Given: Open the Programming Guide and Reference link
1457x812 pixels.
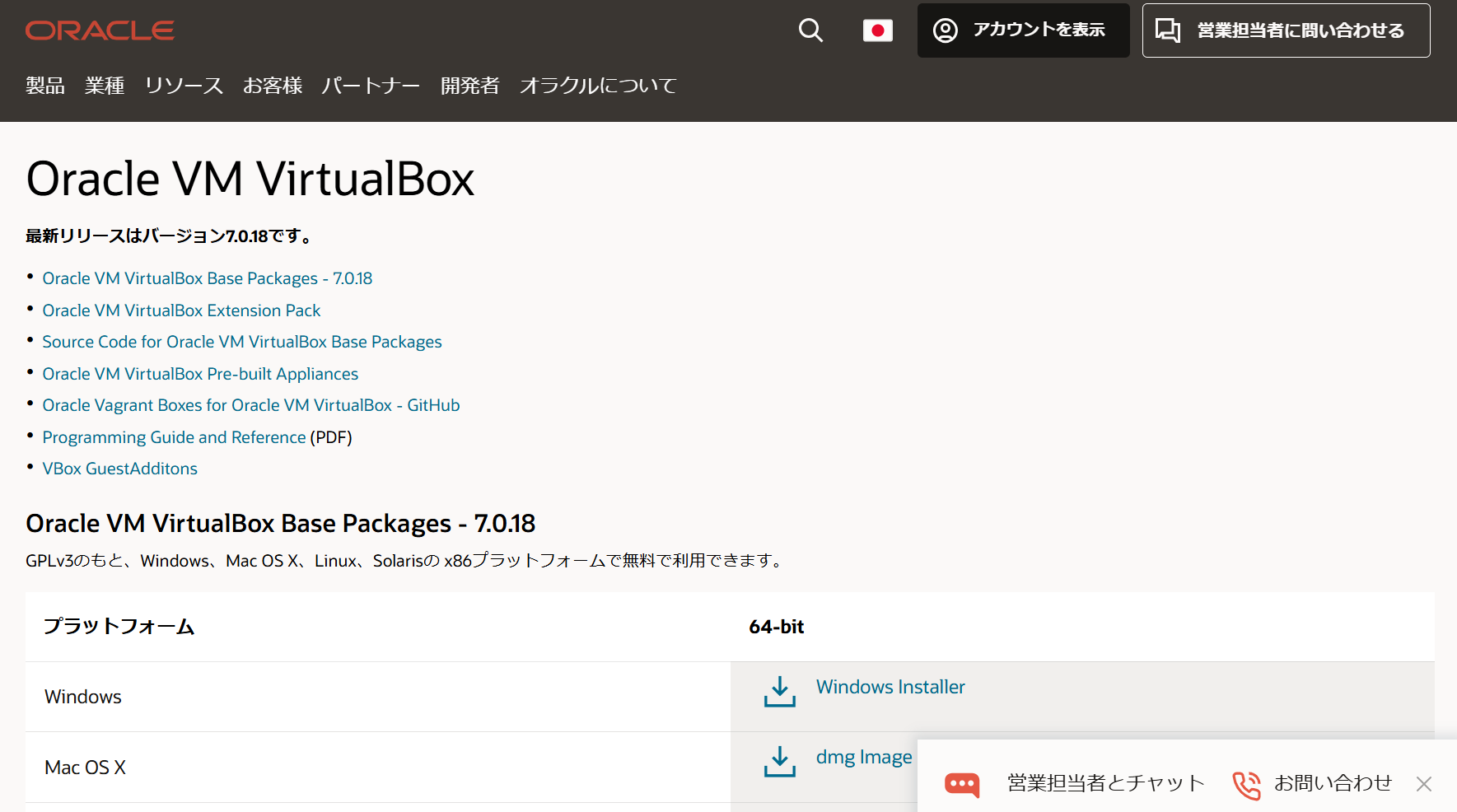Looking at the screenshot, I should pyautogui.click(x=174, y=436).
